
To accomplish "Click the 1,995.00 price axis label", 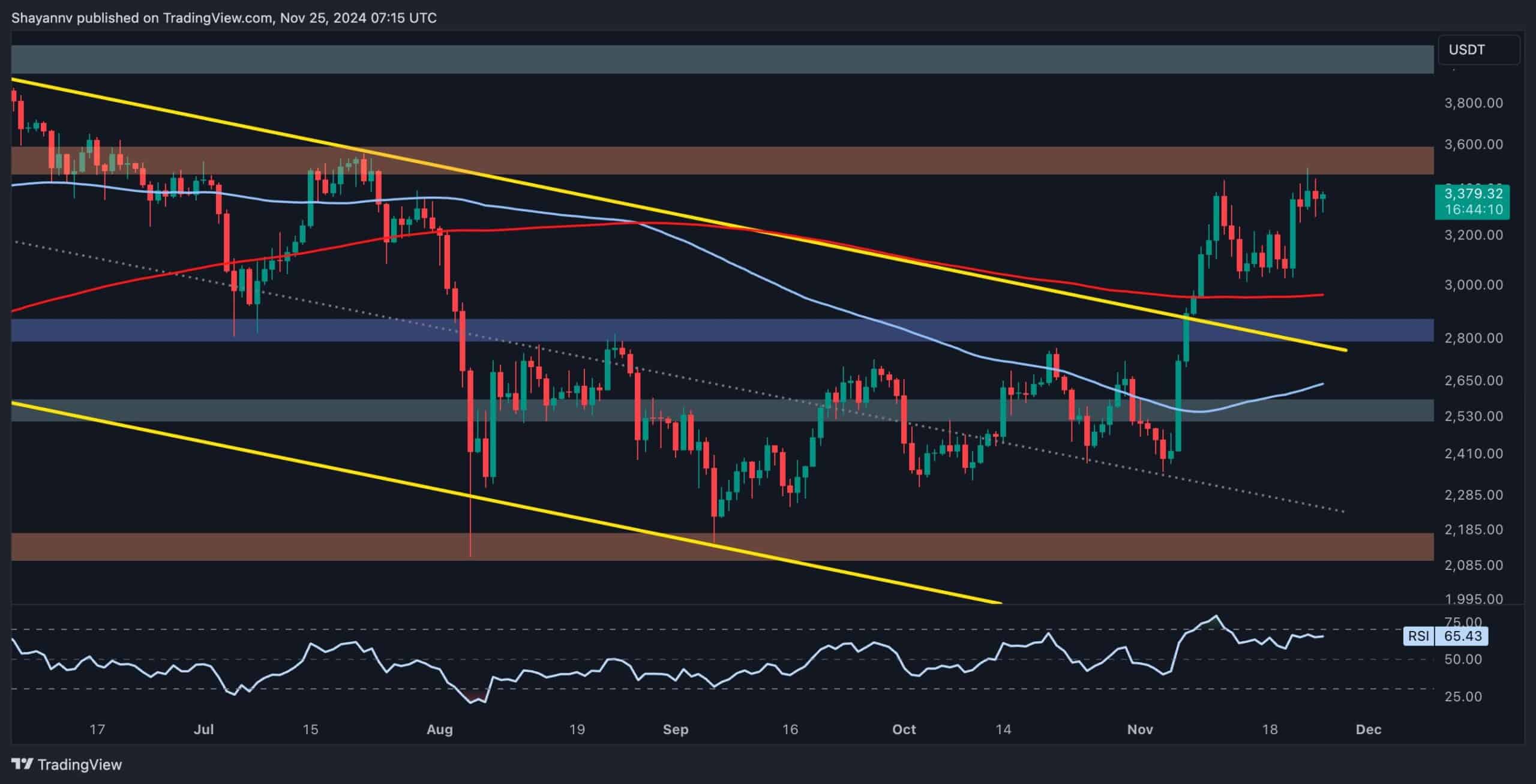I will point(1473,599).
